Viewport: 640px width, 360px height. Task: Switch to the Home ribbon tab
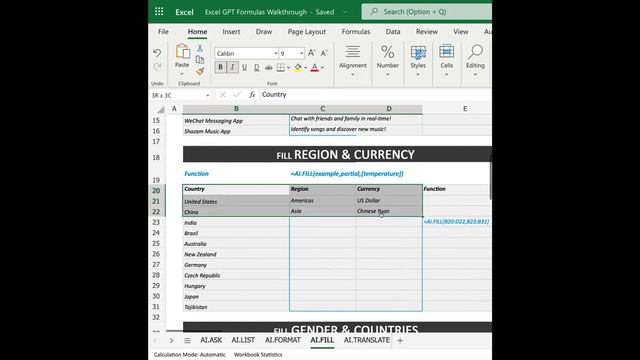[x=198, y=31]
